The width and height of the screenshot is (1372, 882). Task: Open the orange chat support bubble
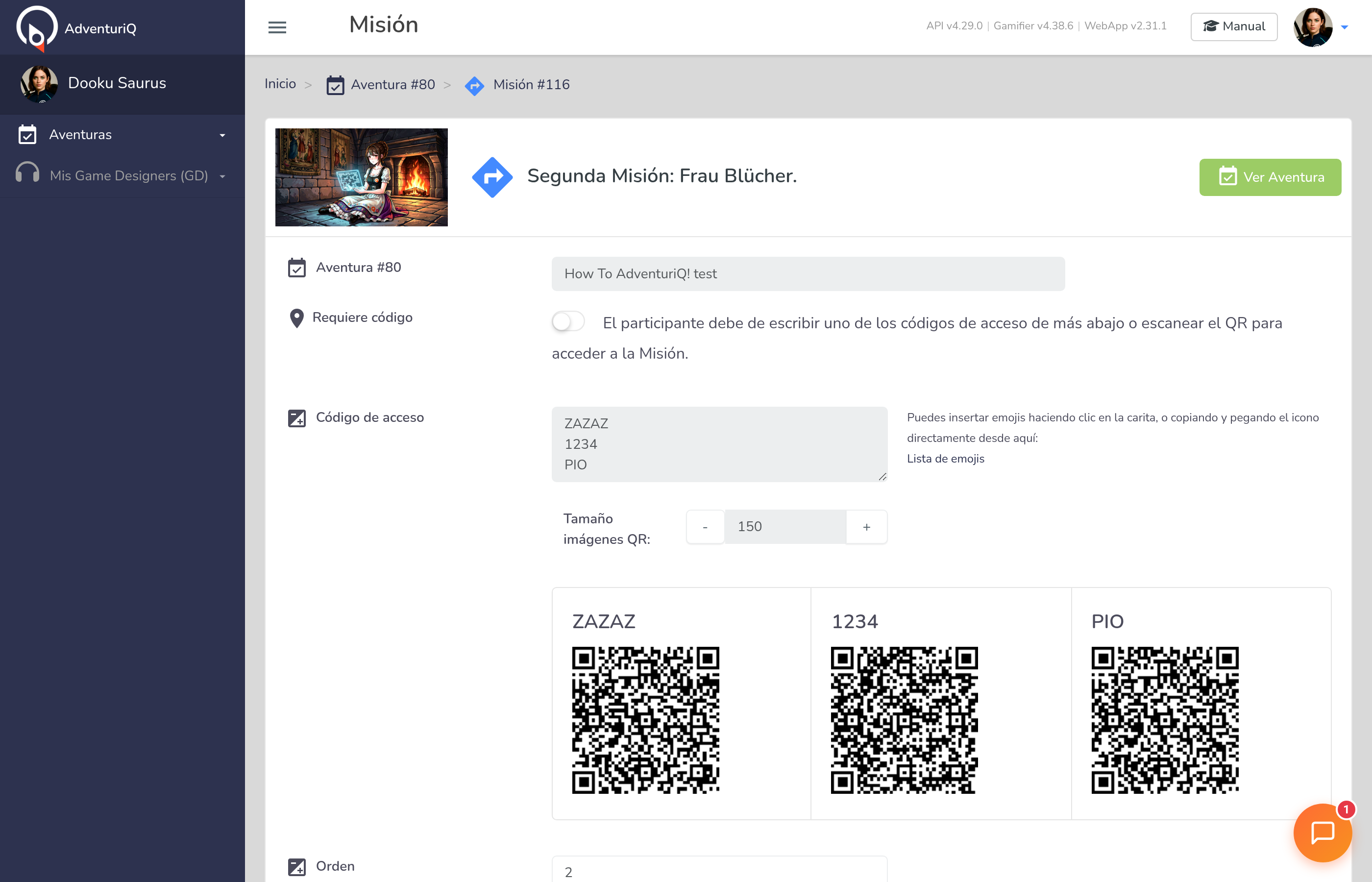tap(1322, 832)
